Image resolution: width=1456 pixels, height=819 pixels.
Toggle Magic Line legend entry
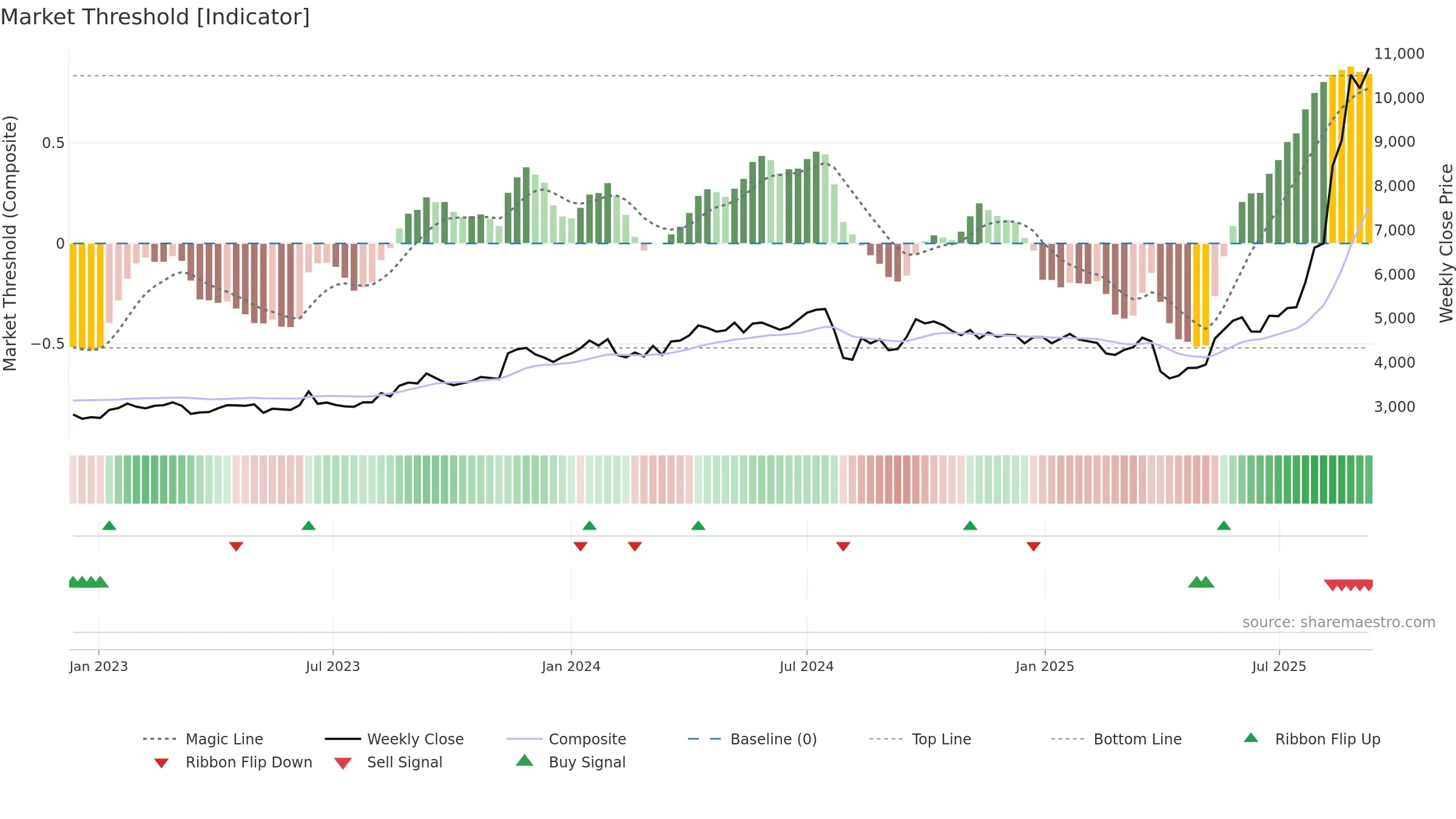tap(203, 739)
